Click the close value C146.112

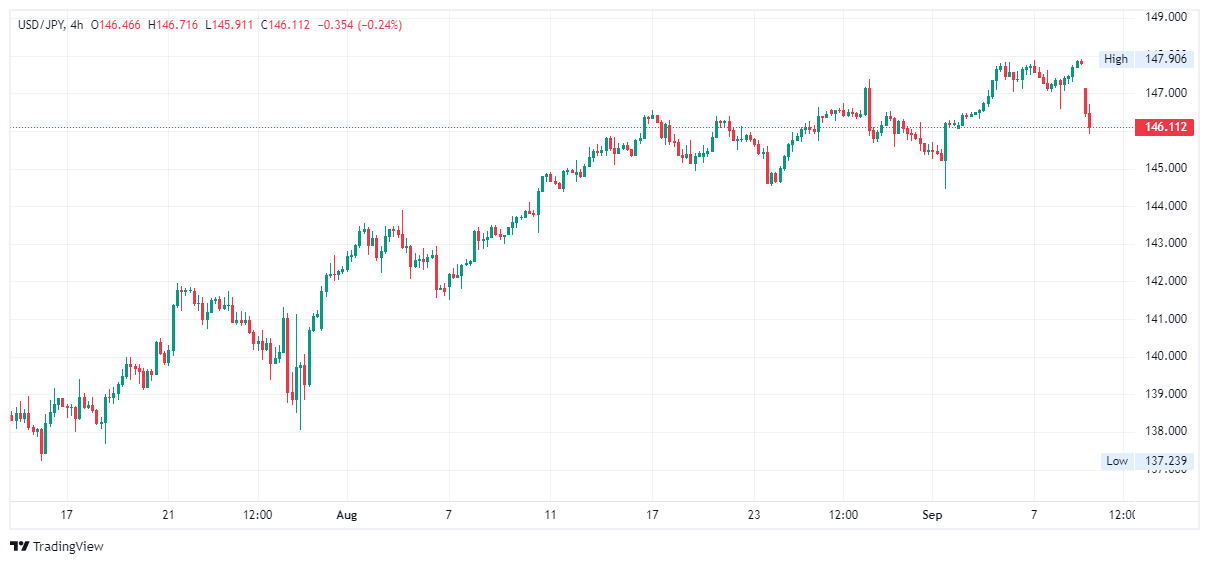tap(286, 25)
